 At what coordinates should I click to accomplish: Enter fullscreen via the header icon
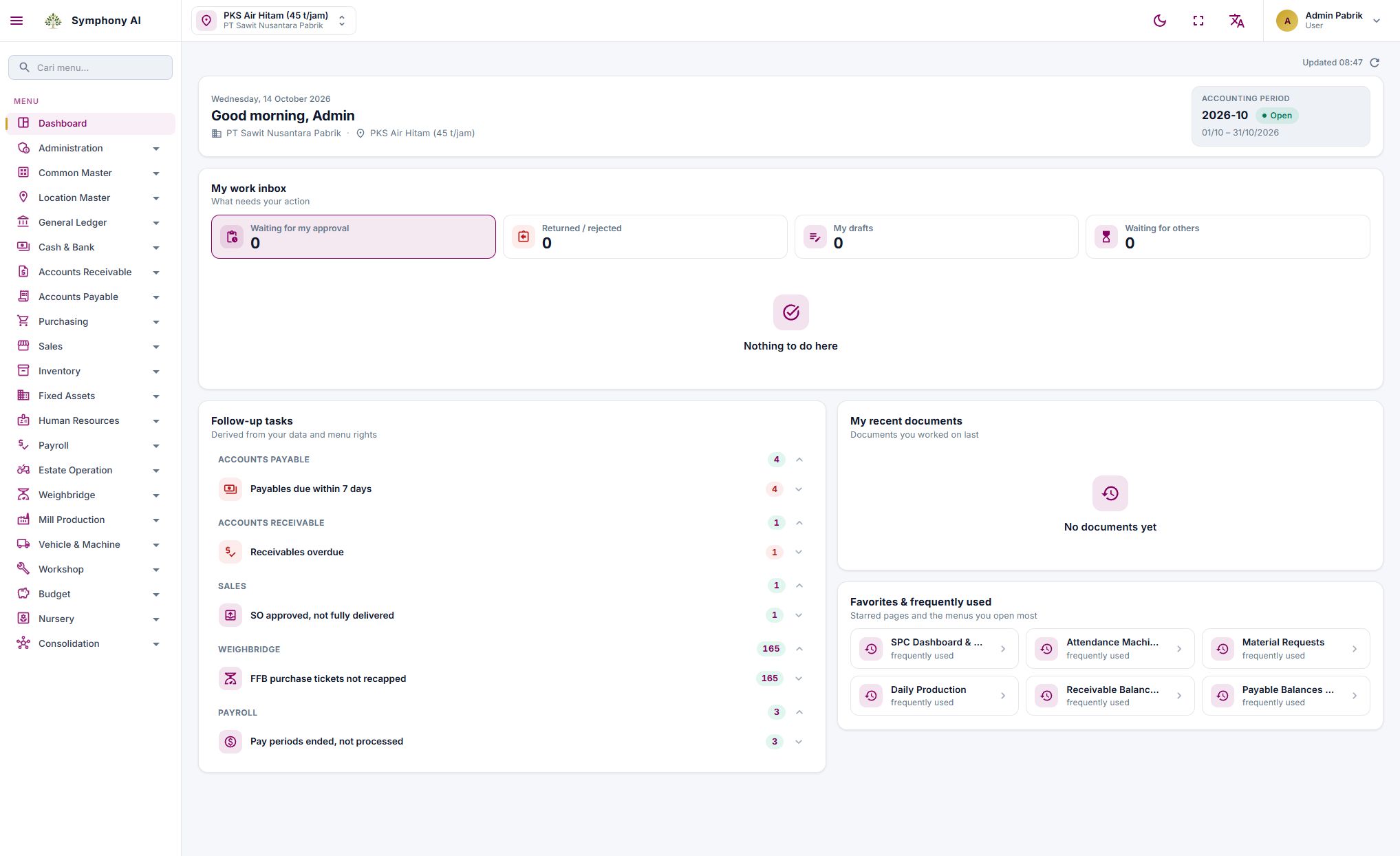point(1198,21)
